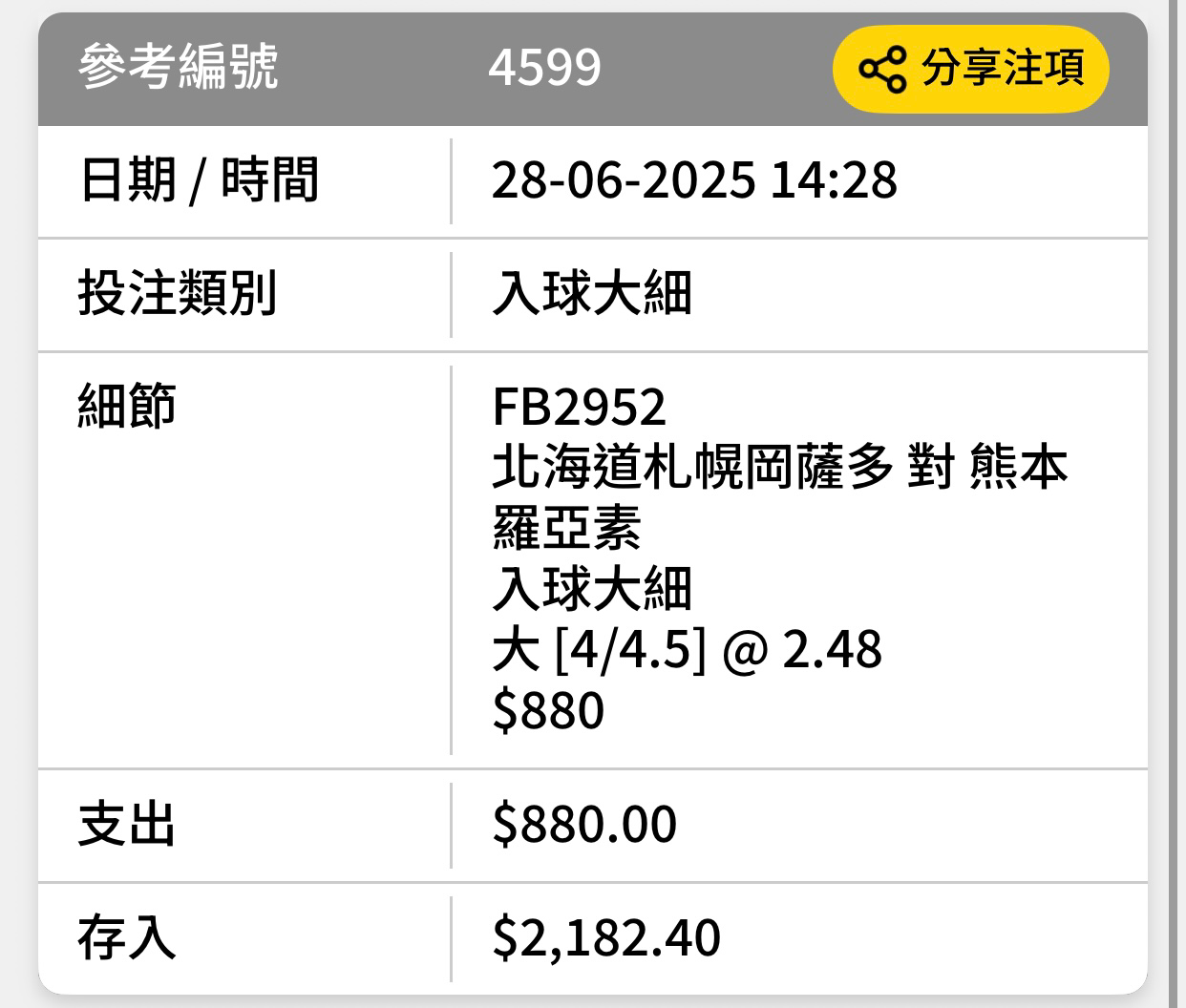Click the 參考編號 header label
Image resolution: width=1186 pixels, height=1008 pixels.
coord(179,67)
